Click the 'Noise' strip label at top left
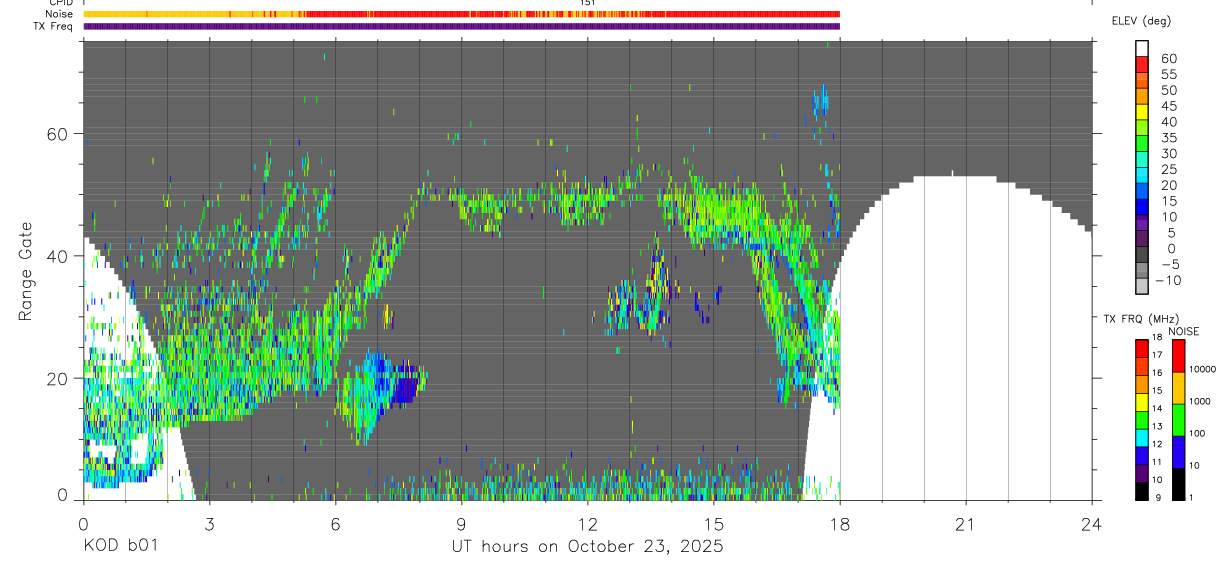 click(59, 14)
